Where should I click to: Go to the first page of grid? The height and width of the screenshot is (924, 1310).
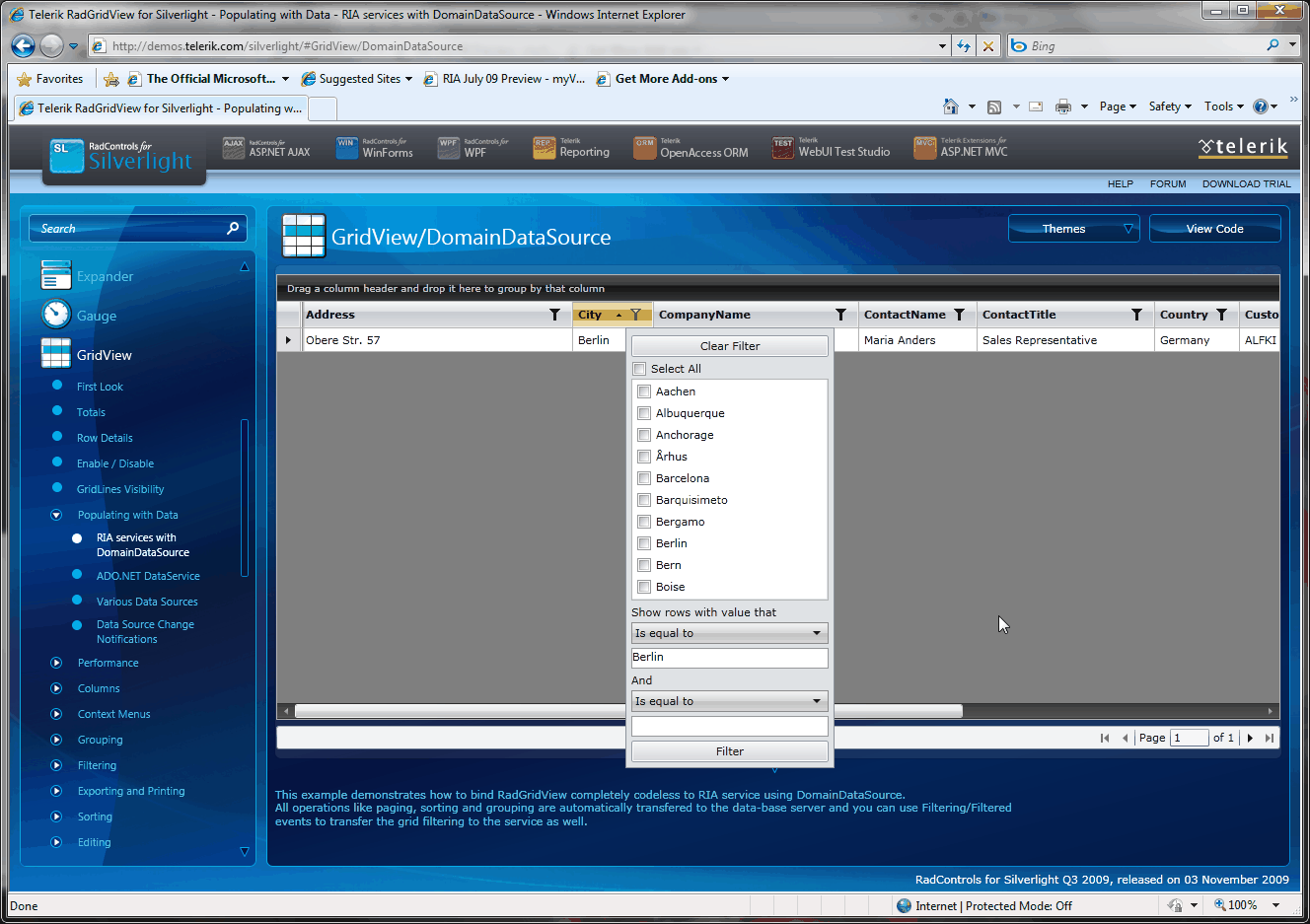pos(1105,738)
